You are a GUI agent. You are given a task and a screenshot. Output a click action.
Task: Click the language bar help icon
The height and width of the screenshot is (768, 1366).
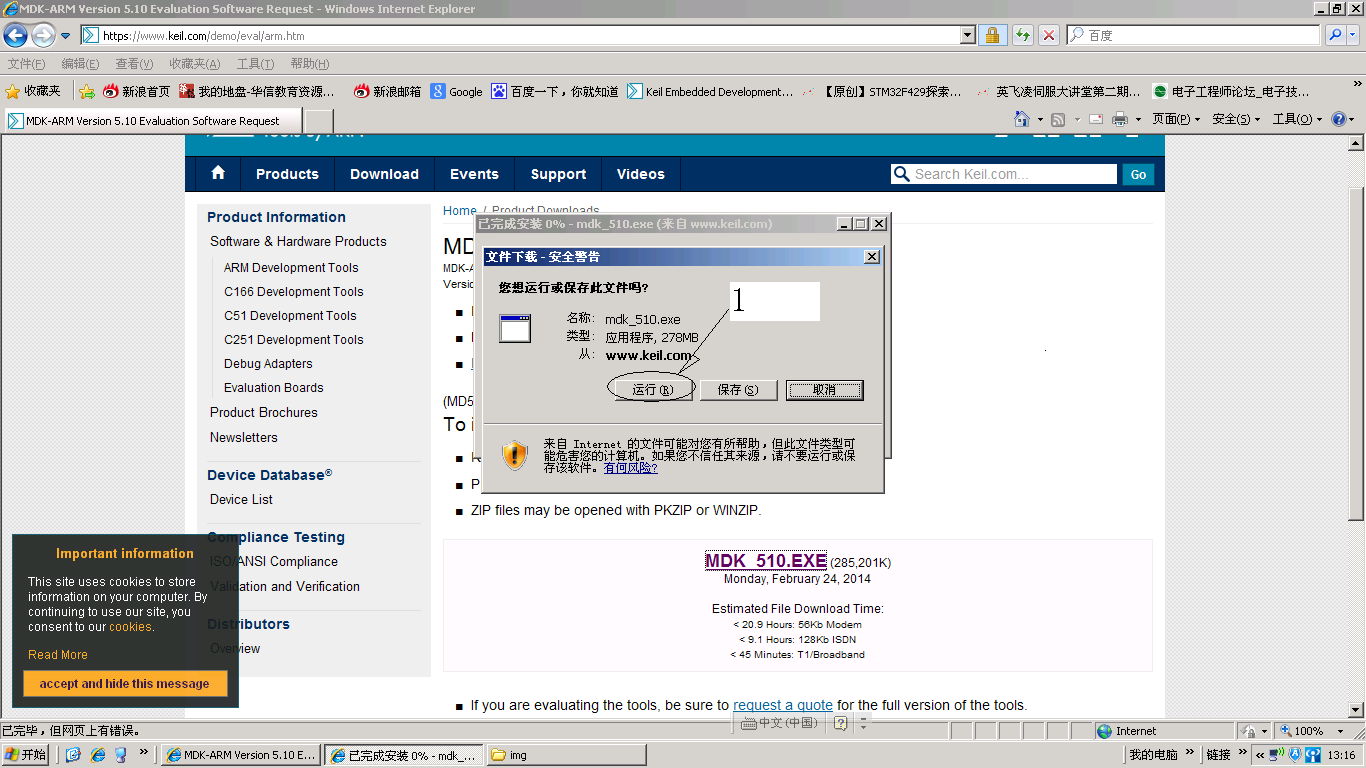pyautogui.click(x=841, y=722)
